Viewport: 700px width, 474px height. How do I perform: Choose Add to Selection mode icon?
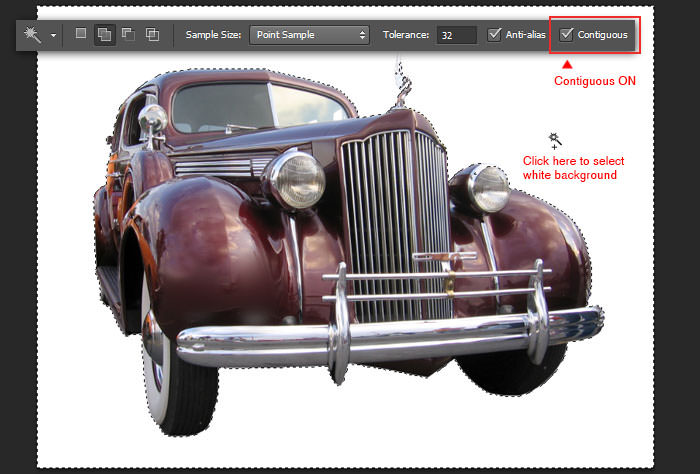105,34
